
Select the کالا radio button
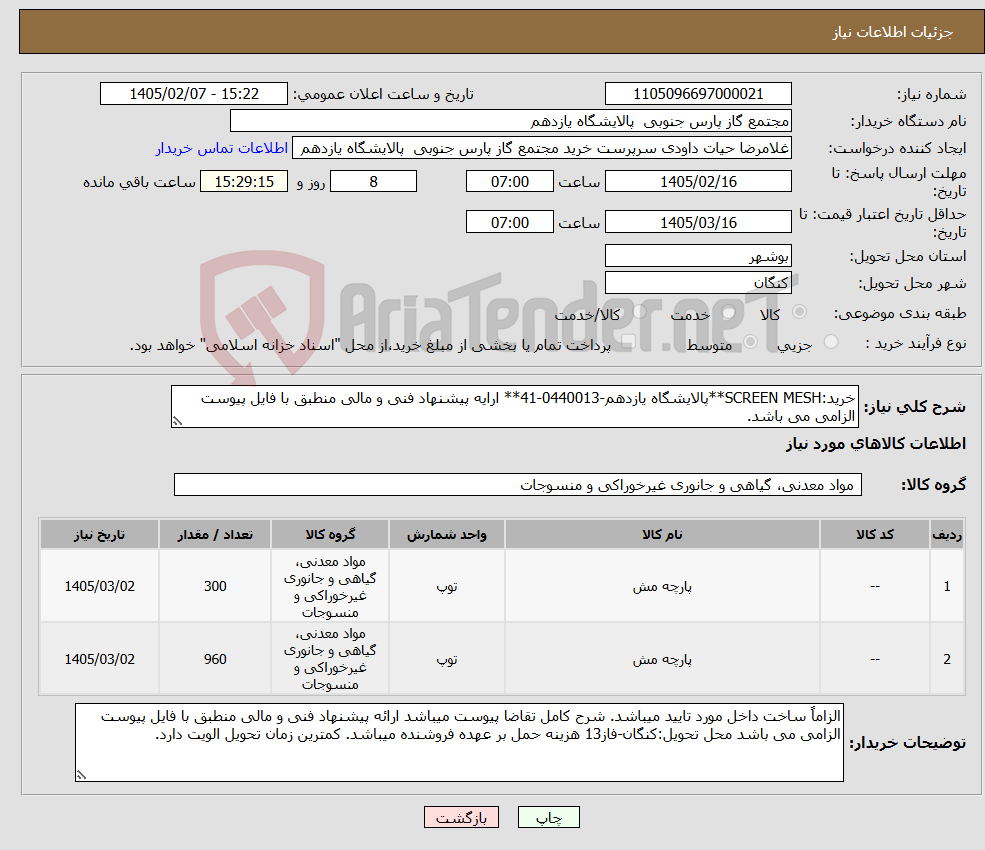click(800, 312)
